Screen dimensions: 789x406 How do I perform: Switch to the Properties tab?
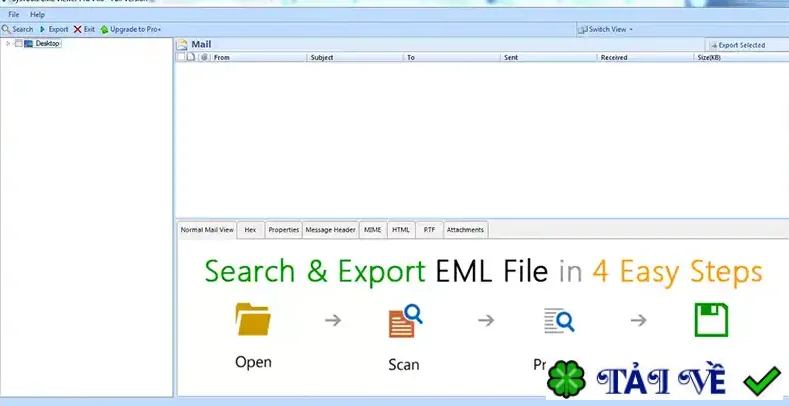click(284, 230)
